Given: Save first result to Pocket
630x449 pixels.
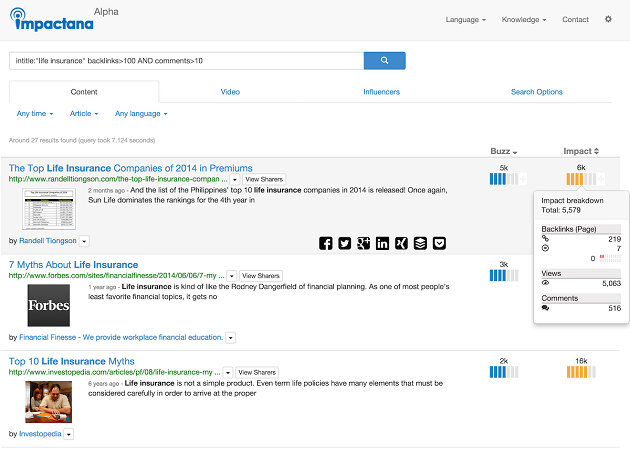Looking at the screenshot, I should (x=439, y=243).
